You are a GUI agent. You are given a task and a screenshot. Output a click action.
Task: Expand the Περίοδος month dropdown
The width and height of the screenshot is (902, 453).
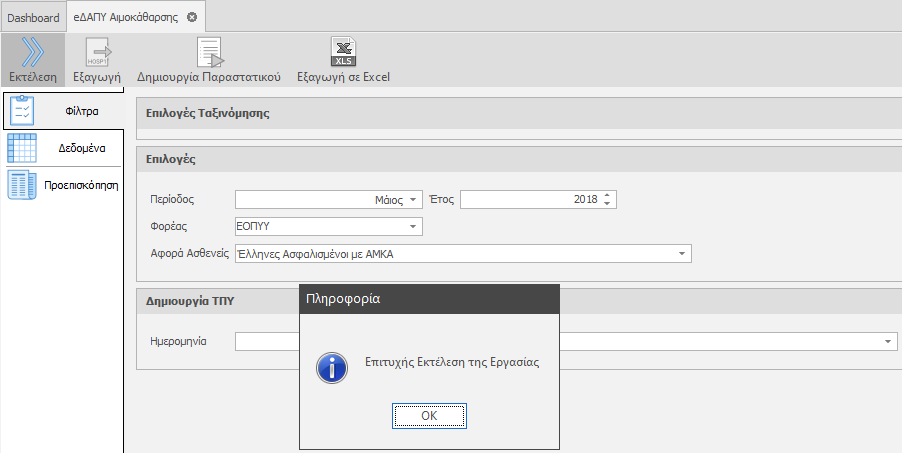click(415, 200)
